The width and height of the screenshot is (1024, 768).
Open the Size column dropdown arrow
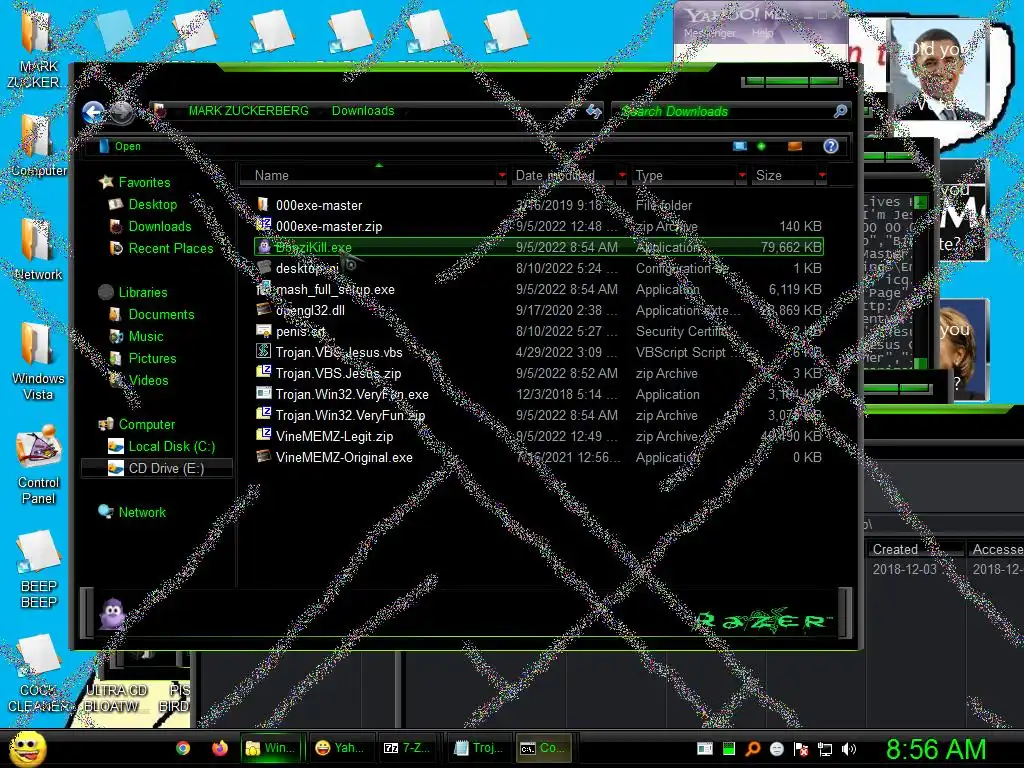[x=822, y=175]
